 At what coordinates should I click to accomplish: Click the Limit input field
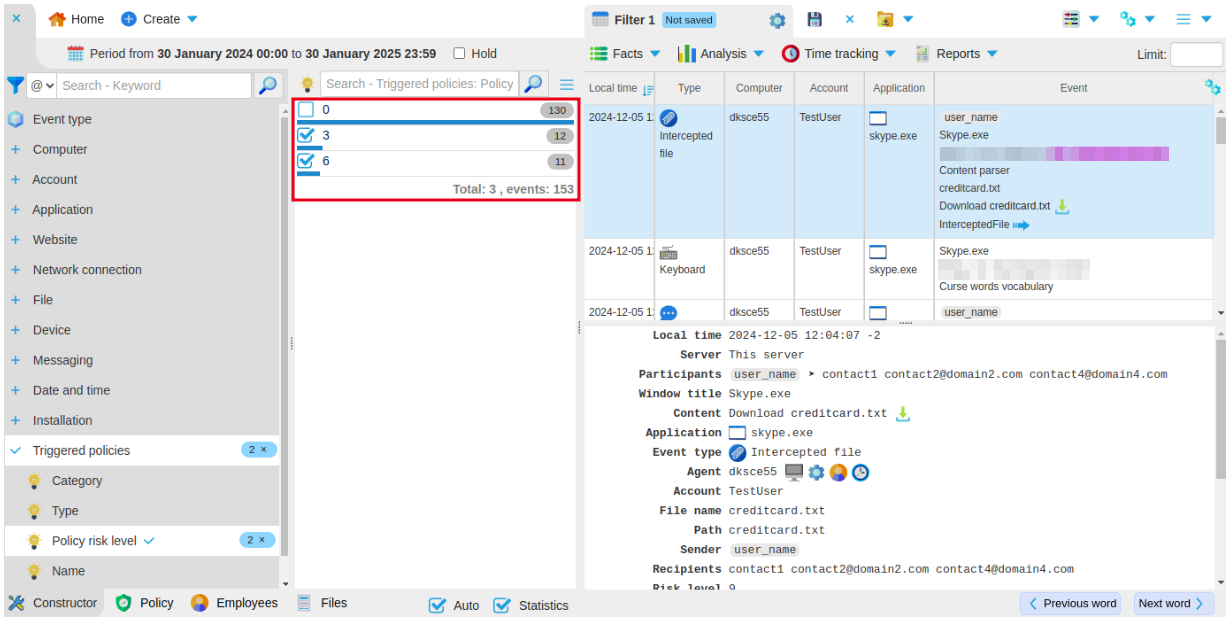(1196, 54)
